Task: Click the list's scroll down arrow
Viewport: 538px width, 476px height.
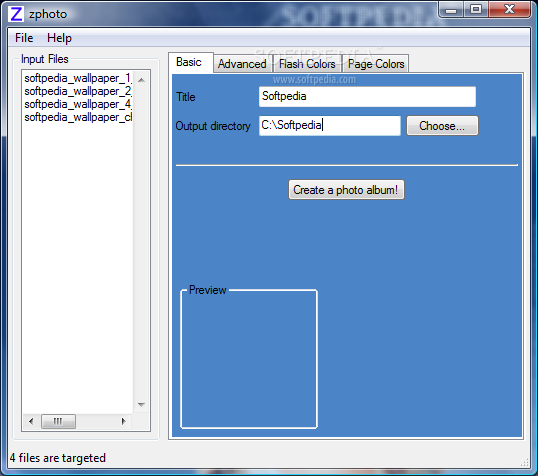Action: [141, 405]
